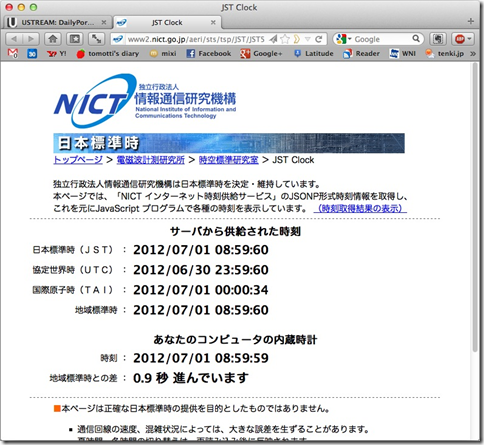Open the Adblock Plus dropdown arrow
This screenshot has width=484, height=445.
[469, 39]
